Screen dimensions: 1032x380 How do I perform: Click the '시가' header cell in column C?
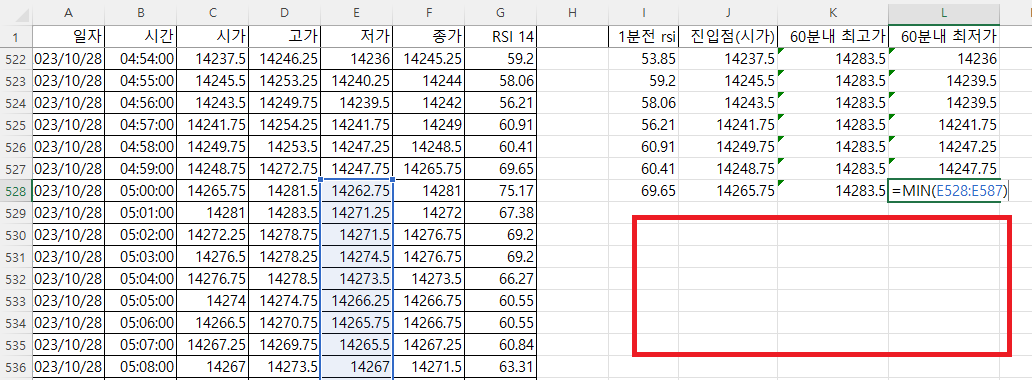(213, 36)
